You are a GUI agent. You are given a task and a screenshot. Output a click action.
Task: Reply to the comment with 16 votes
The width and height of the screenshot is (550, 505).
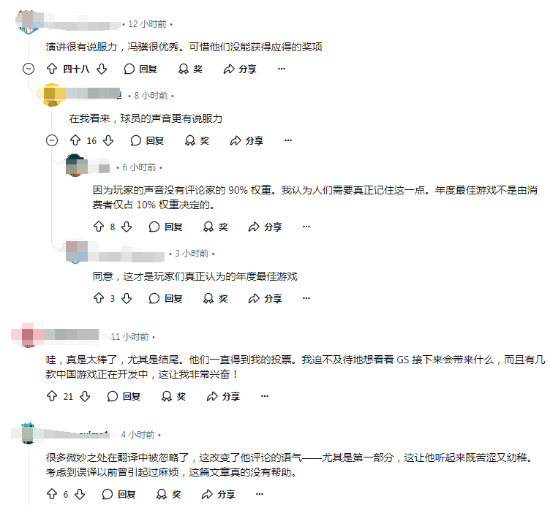click(147, 141)
